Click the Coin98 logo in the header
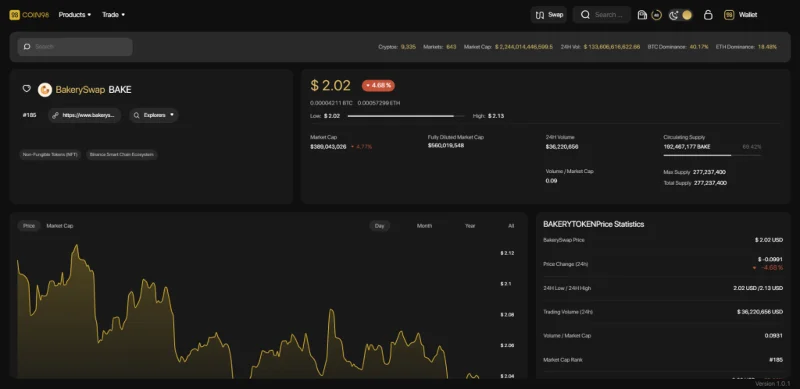 click(x=29, y=15)
